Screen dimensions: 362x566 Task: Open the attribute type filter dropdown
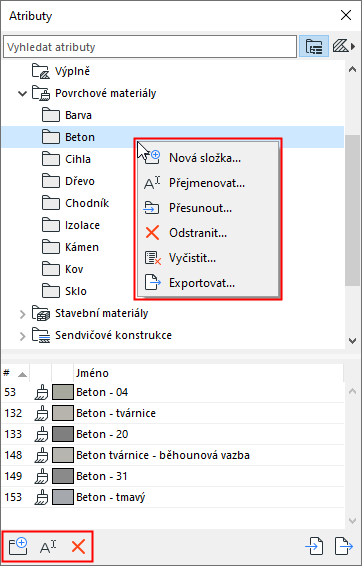pyautogui.click(x=344, y=47)
